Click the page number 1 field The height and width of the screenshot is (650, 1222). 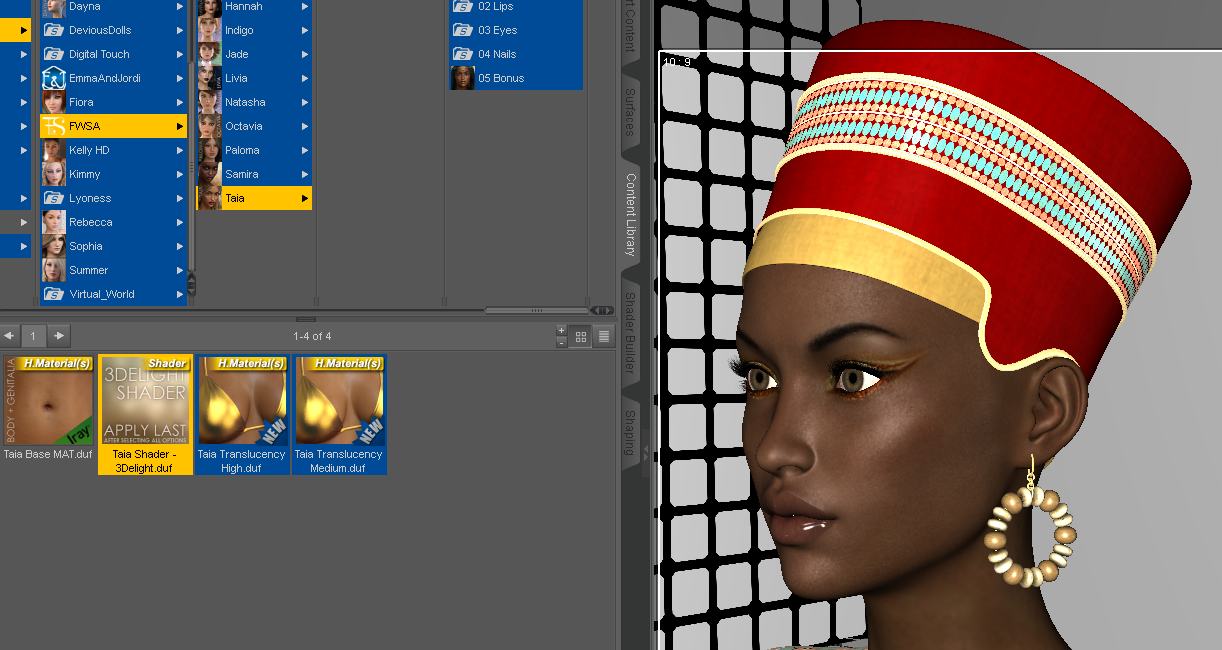coord(33,336)
